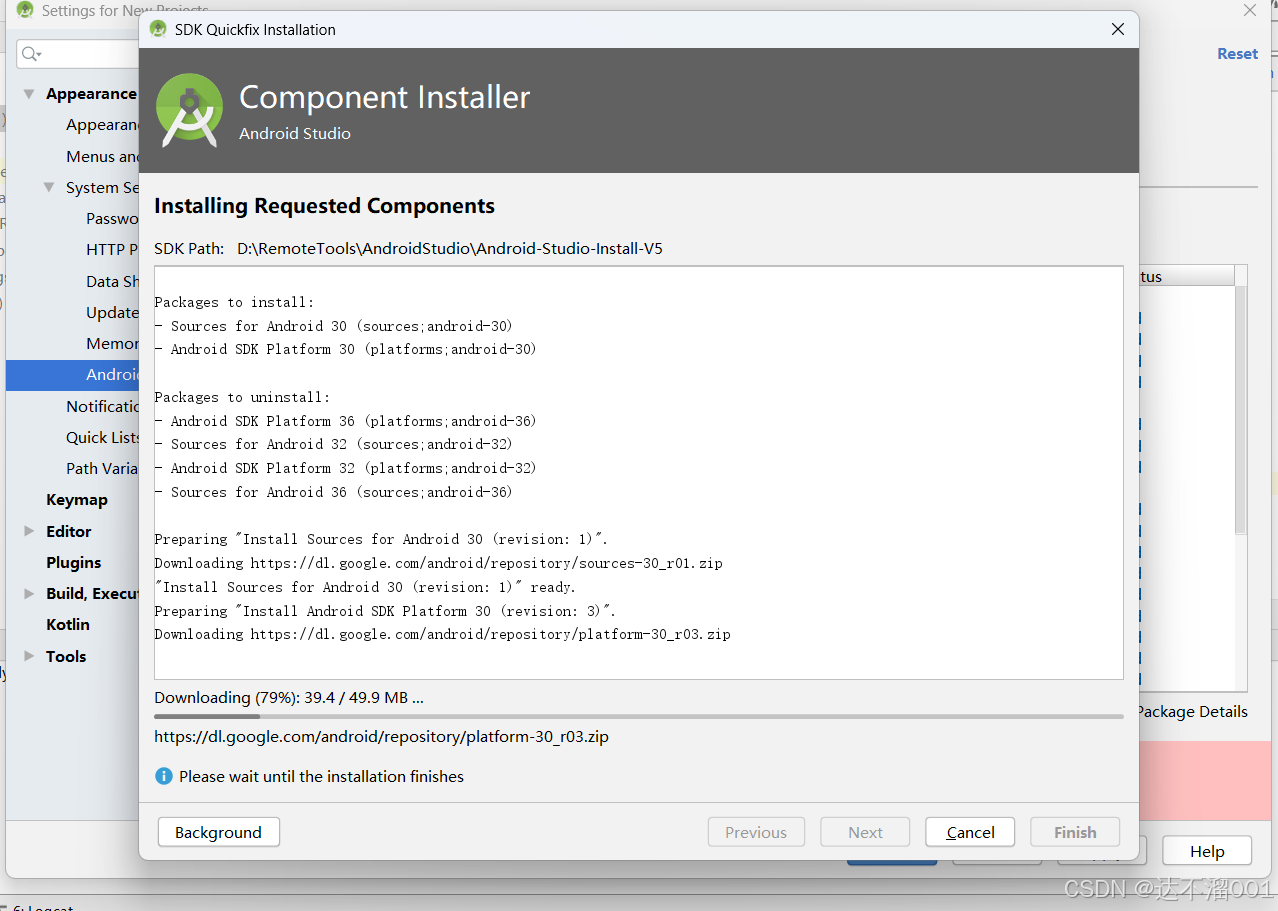Click the Background button
This screenshot has width=1278, height=911.
218,832
